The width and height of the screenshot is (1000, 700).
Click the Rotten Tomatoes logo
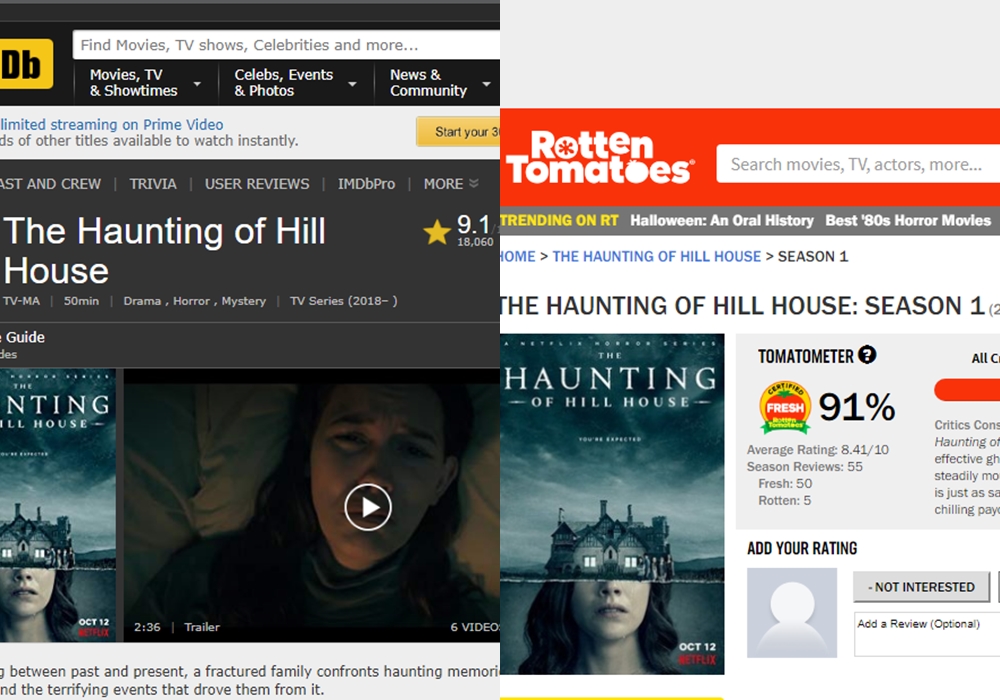point(598,158)
